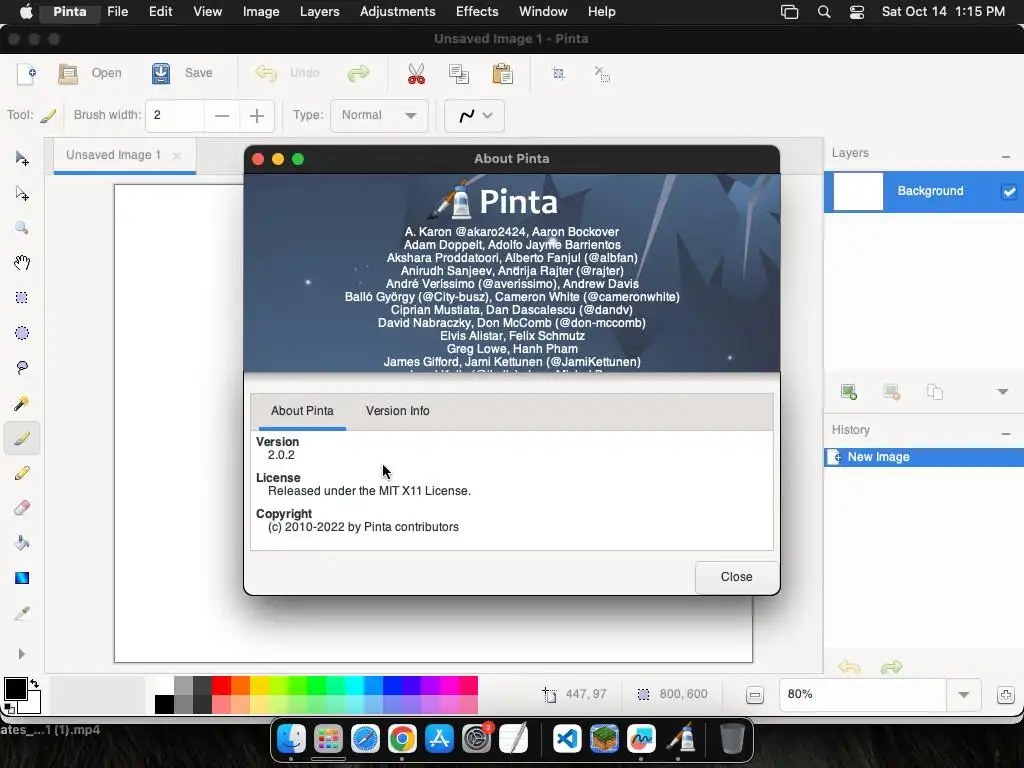Viewport: 1024px width, 768px height.
Task: Decrease brush width with minus button
Action: [x=222, y=116]
